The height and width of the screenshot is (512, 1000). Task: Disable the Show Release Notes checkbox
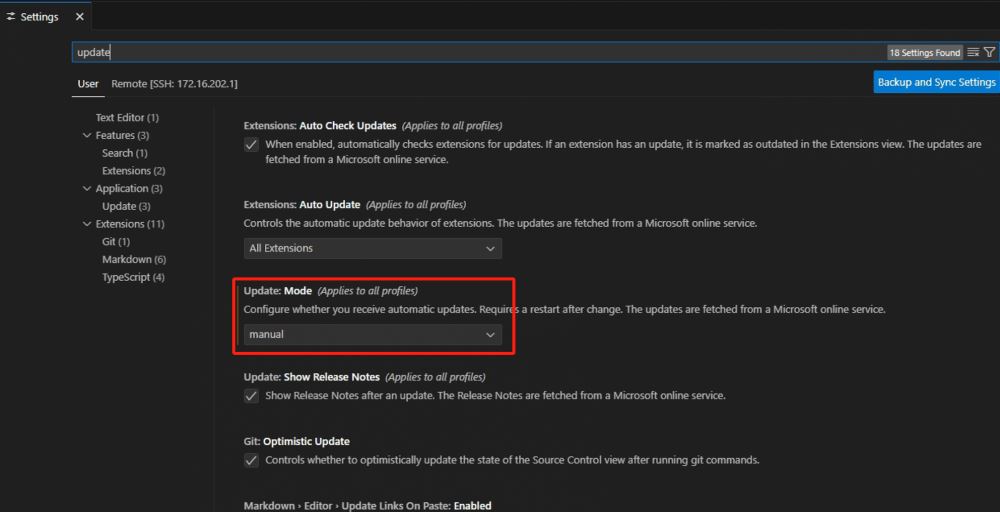pyautogui.click(x=251, y=396)
